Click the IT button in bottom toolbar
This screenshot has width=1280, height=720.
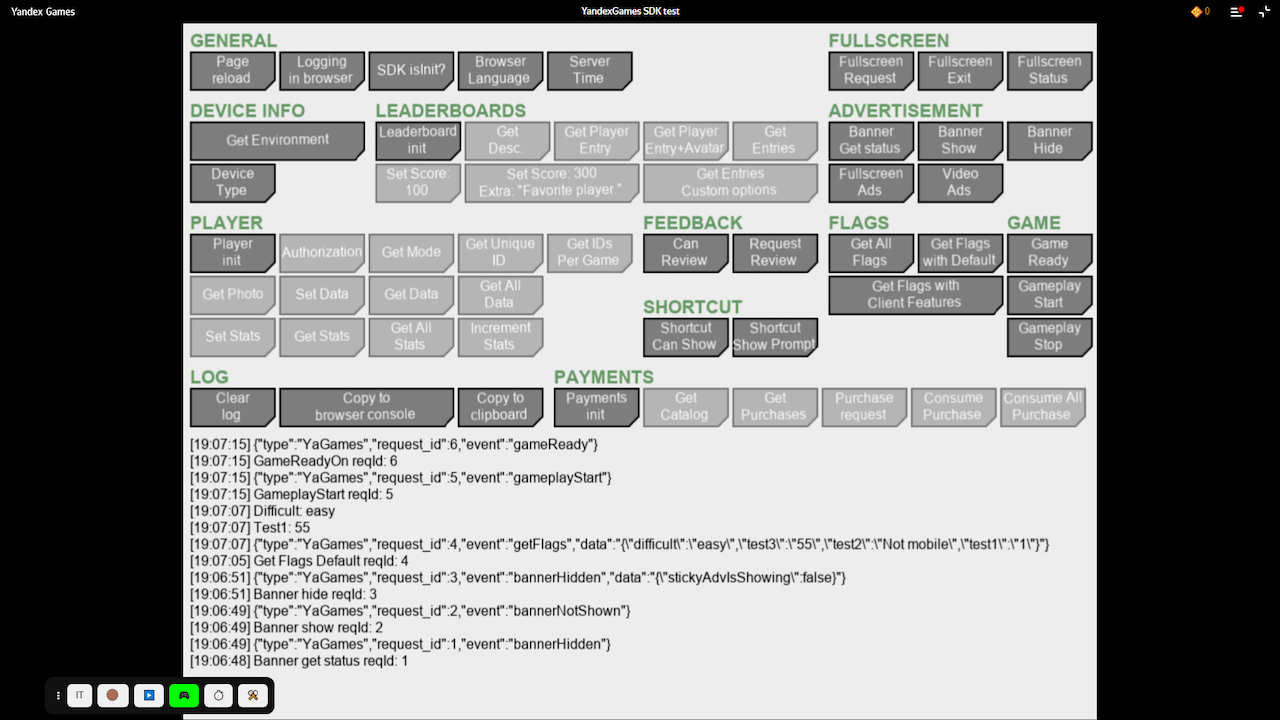(x=80, y=695)
